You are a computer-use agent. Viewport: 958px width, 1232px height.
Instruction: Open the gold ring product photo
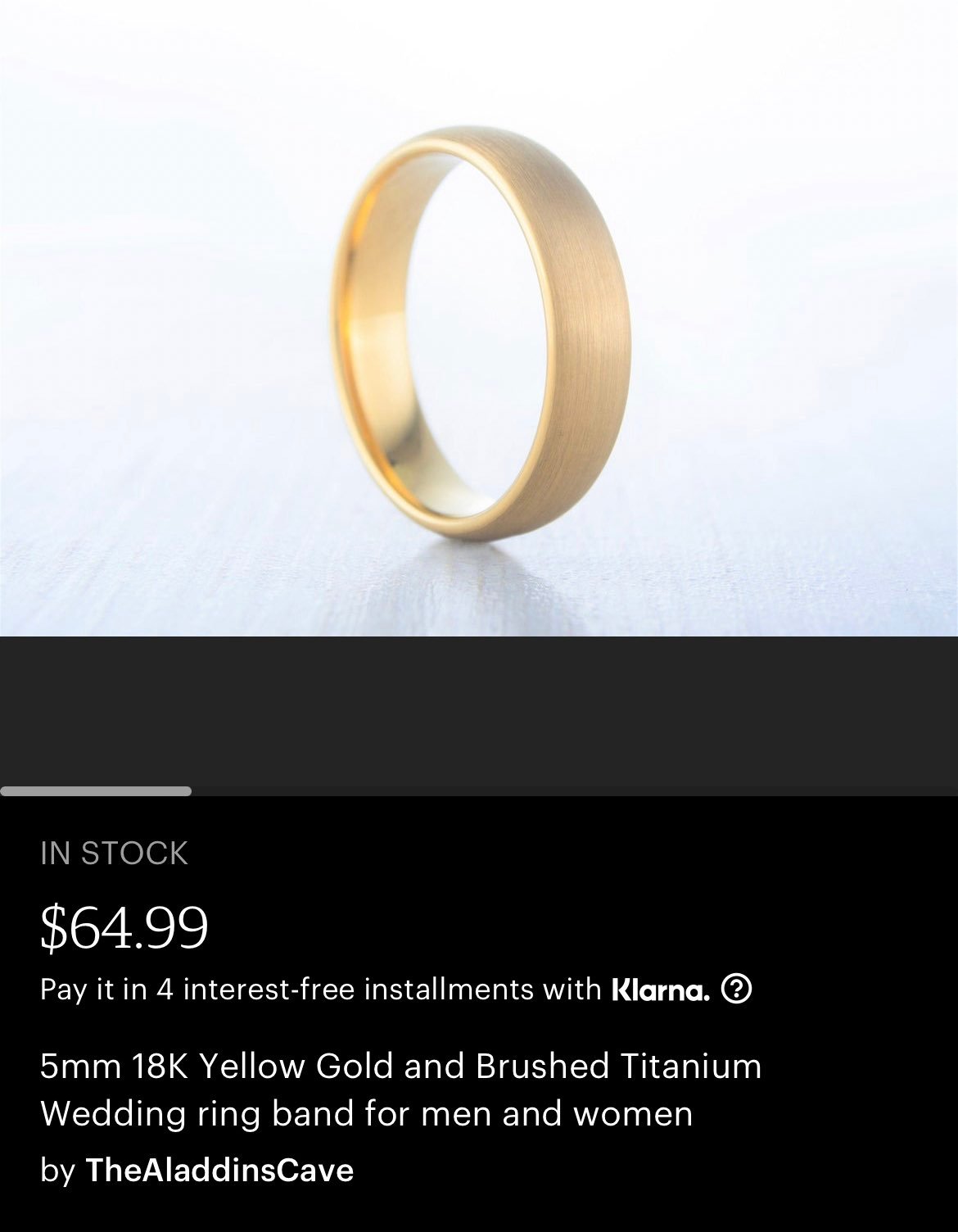[x=479, y=318]
